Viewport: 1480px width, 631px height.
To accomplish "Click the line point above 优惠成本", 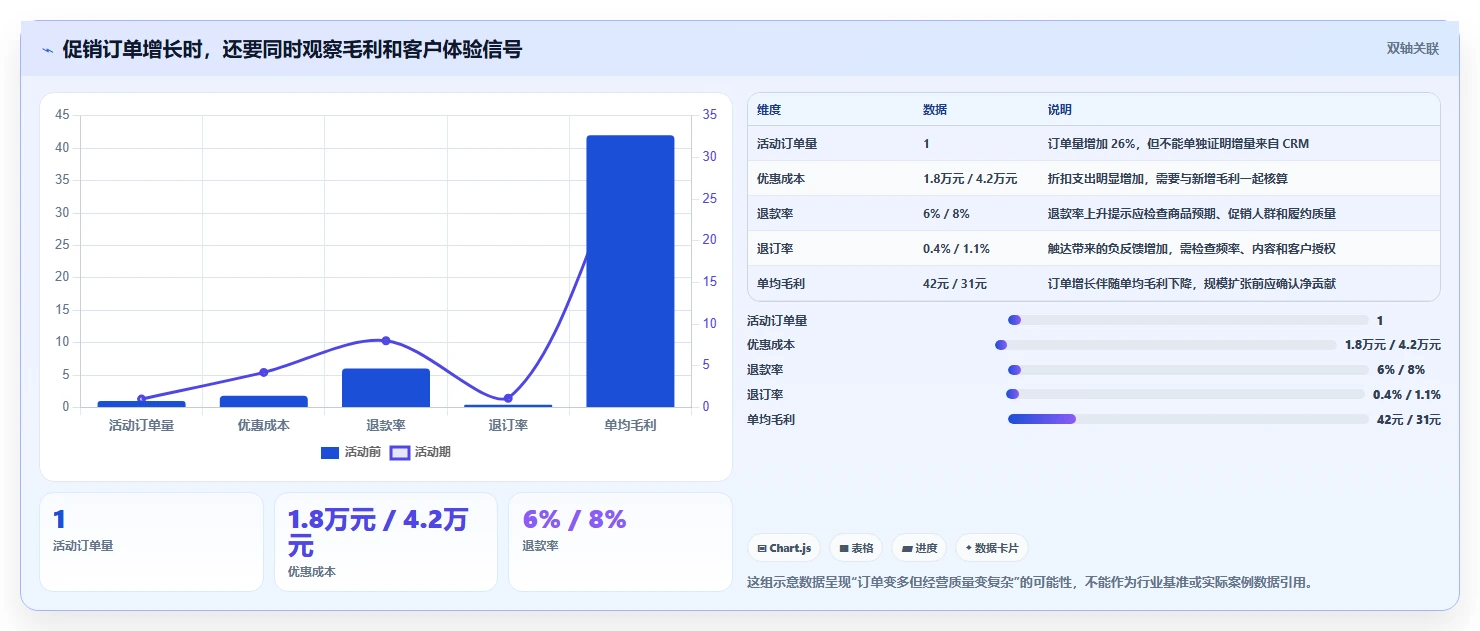I will pyautogui.click(x=264, y=372).
